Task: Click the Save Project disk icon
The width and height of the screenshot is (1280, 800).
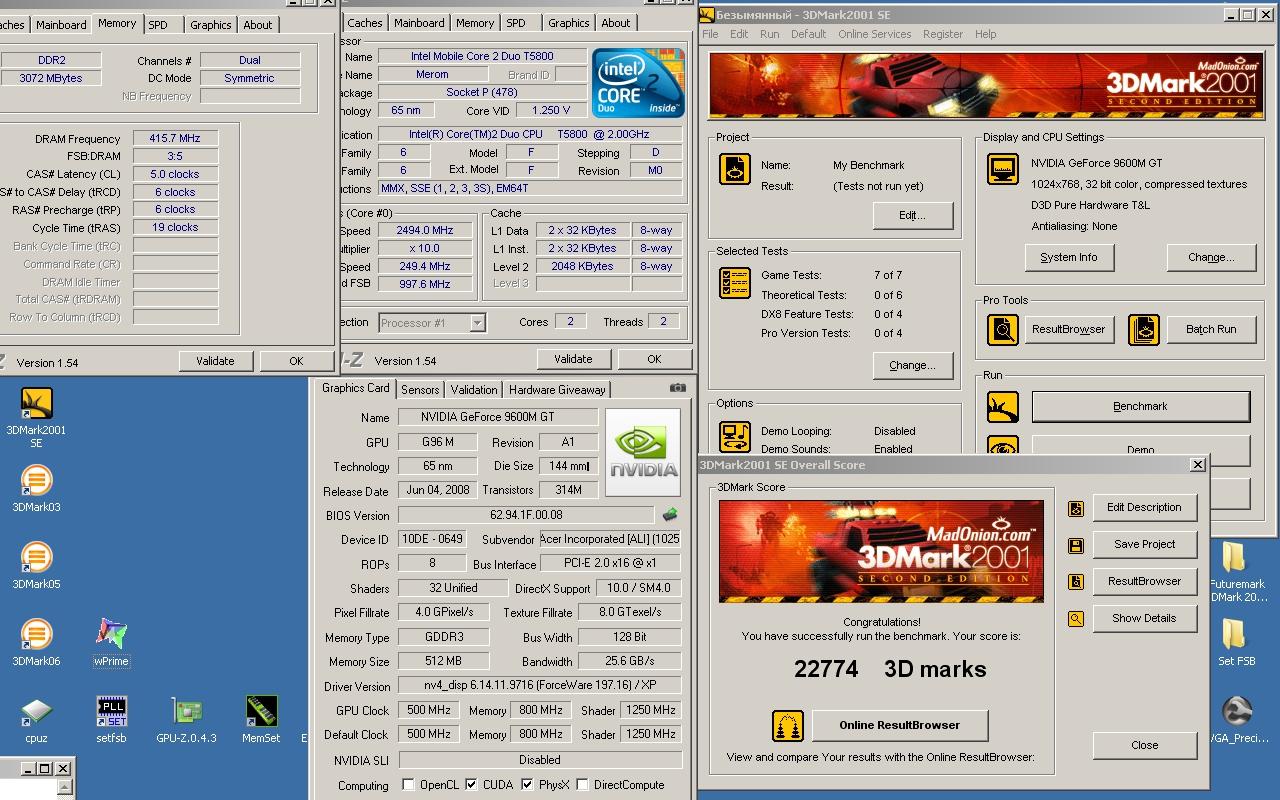Action: (x=1076, y=545)
